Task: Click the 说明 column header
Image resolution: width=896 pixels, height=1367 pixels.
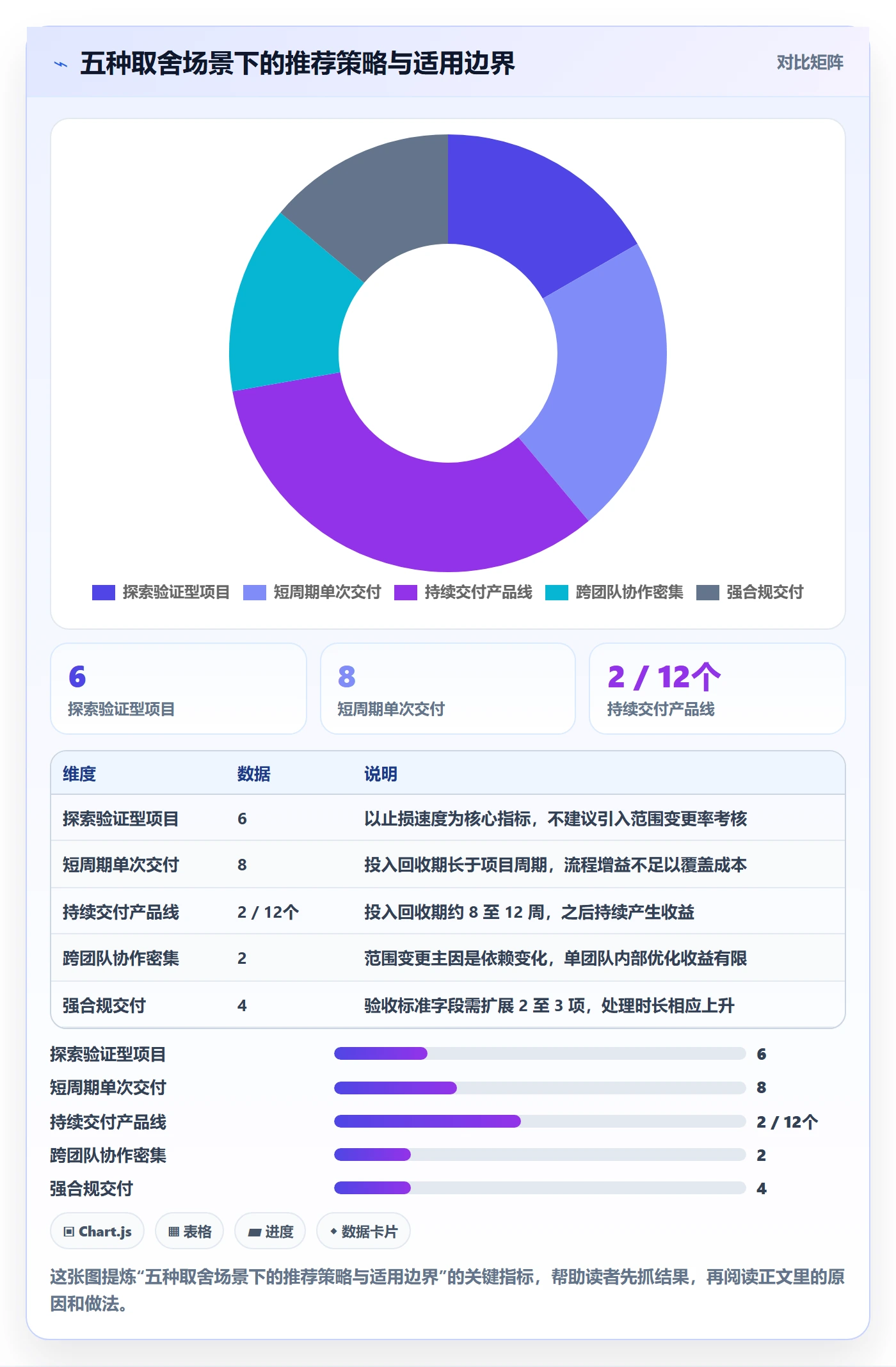Action: [x=381, y=774]
